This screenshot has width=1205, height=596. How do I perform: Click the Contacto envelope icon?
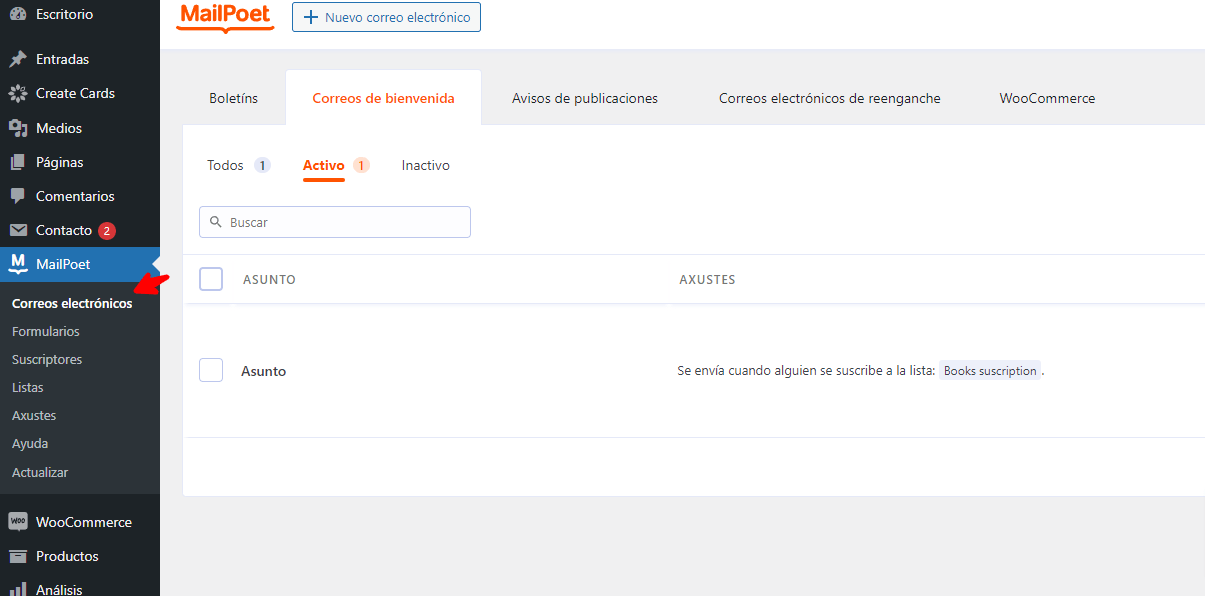click(x=18, y=230)
